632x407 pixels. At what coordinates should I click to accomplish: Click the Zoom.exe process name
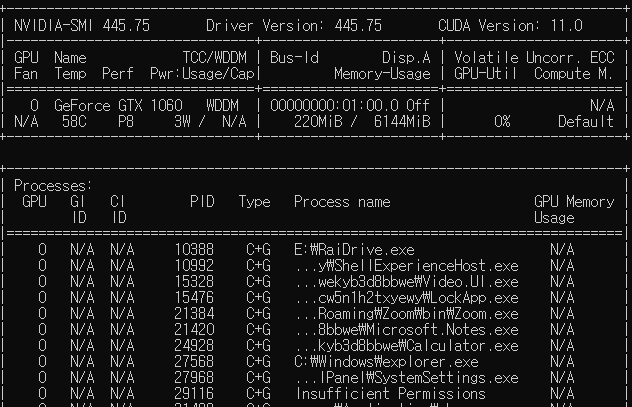407,314
